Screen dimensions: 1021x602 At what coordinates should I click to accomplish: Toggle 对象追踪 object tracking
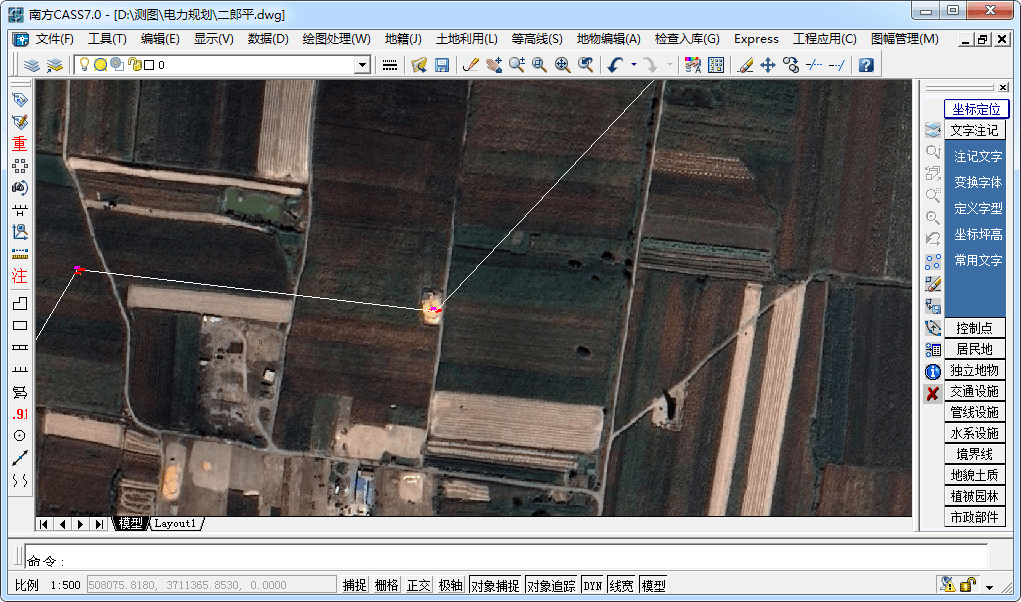point(551,585)
